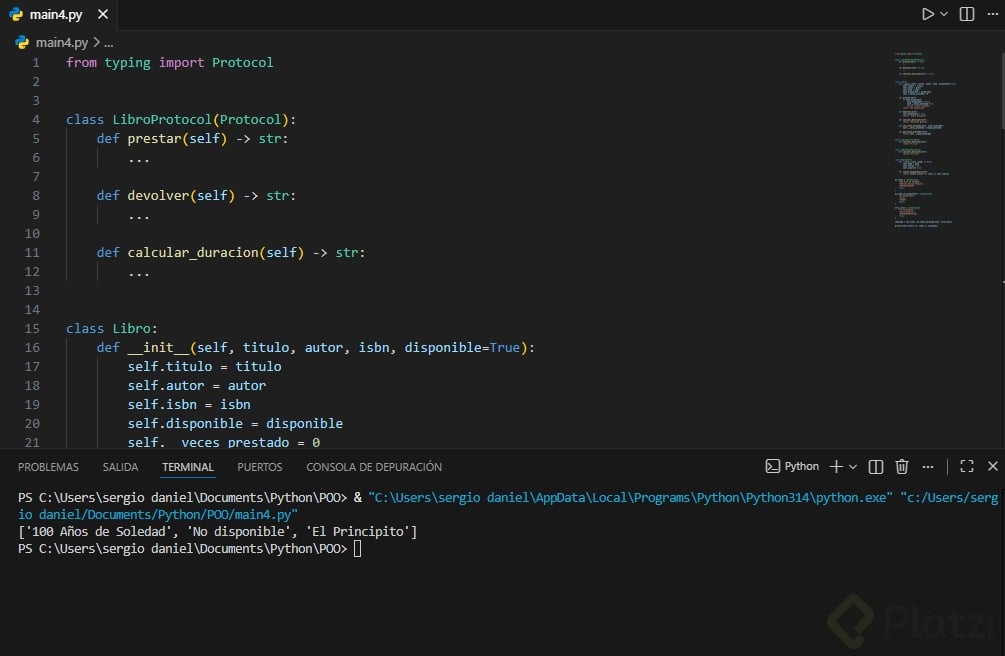Open the SALIDA output tab
The height and width of the screenshot is (656, 1005).
120,467
